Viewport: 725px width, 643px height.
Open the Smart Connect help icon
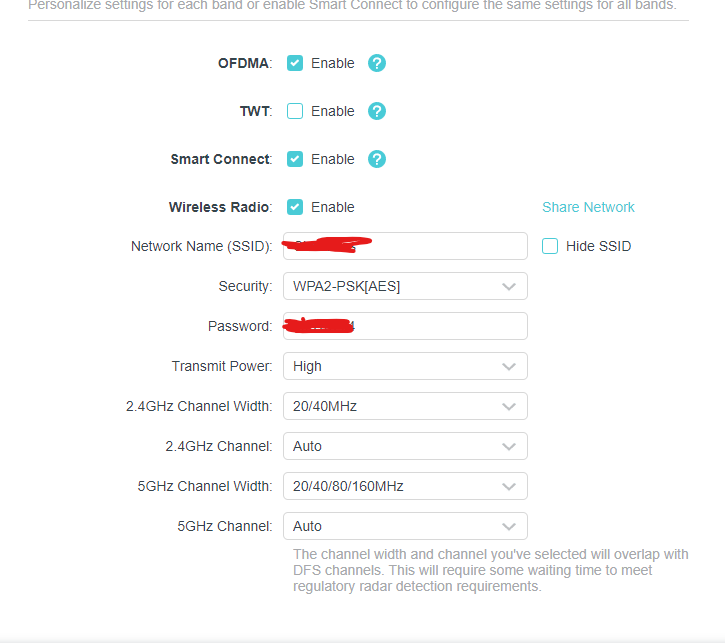[x=376, y=159]
